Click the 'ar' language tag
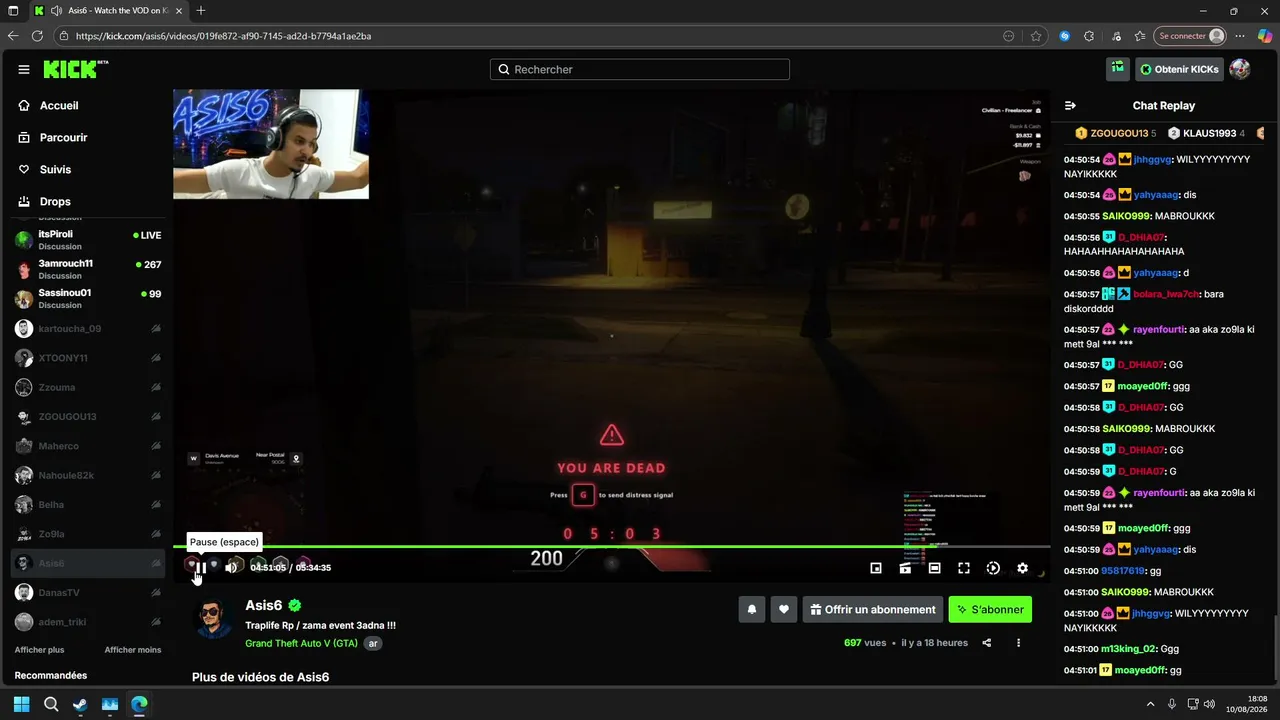 tap(373, 643)
